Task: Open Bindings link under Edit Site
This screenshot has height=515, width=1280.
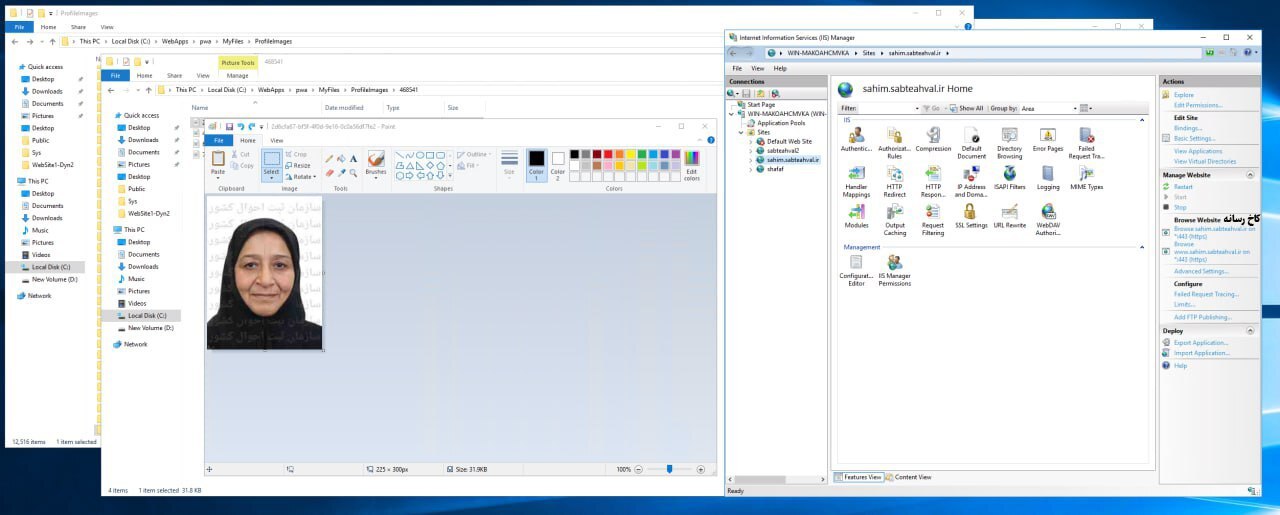Action: pyautogui.click(x=1188, y=128)
